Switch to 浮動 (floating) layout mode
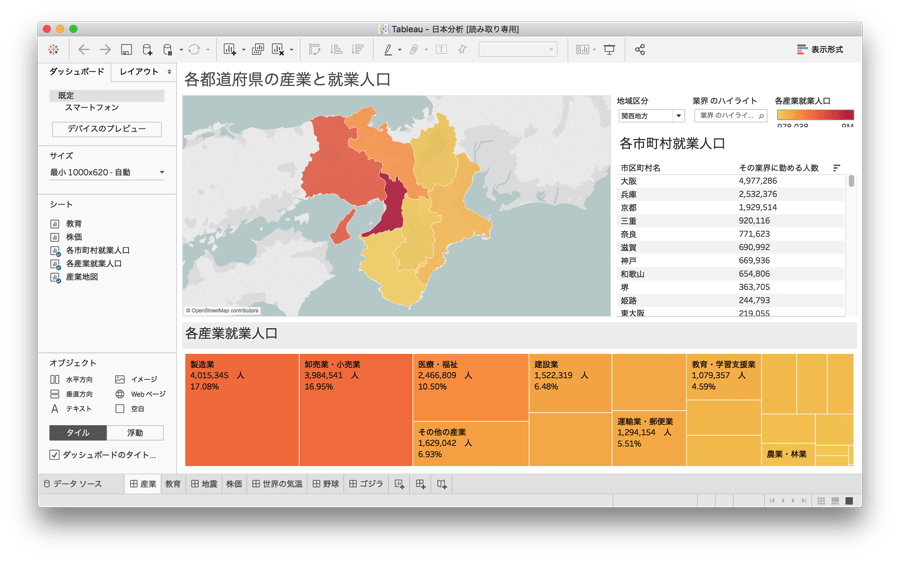900x561 pixels. (135, 433)
